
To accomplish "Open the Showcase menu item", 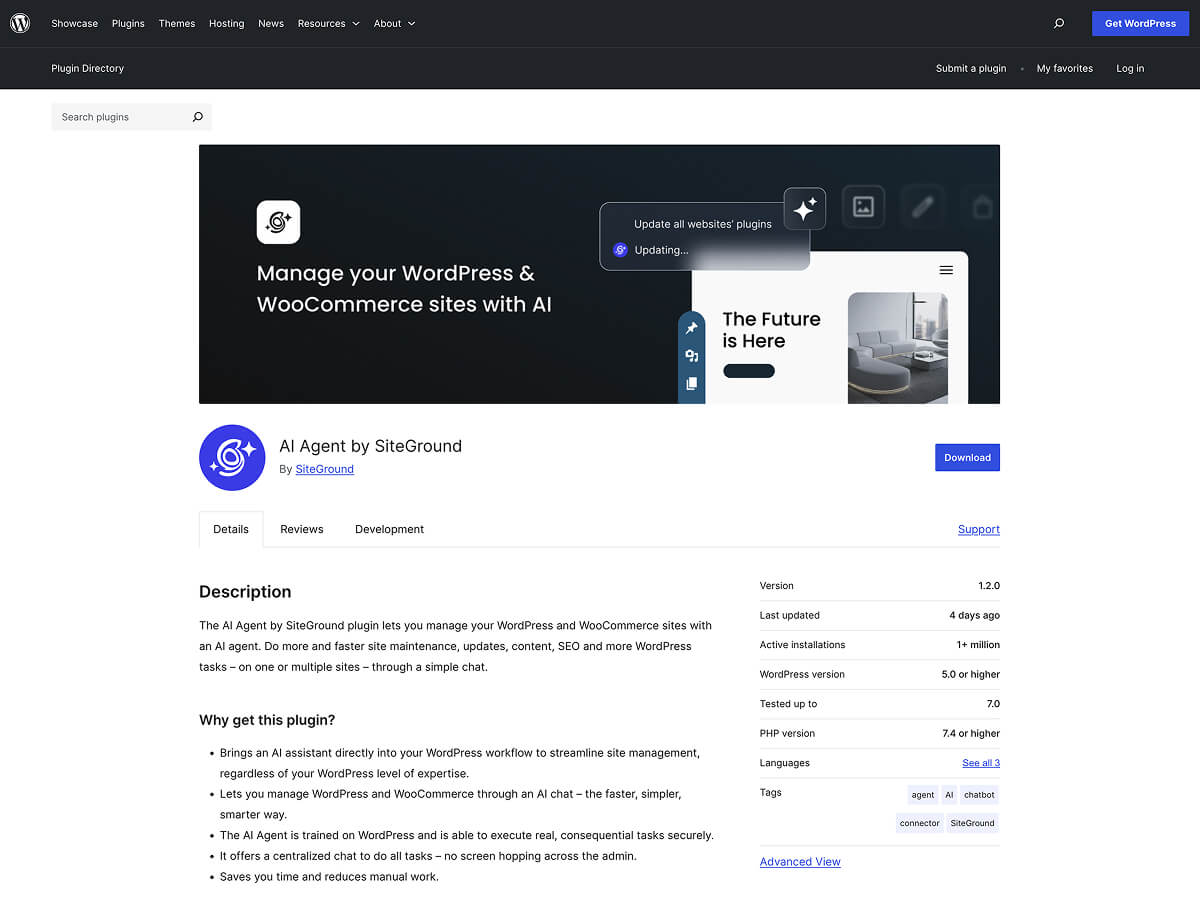I will pyautogui.click(x=75, y=23).
